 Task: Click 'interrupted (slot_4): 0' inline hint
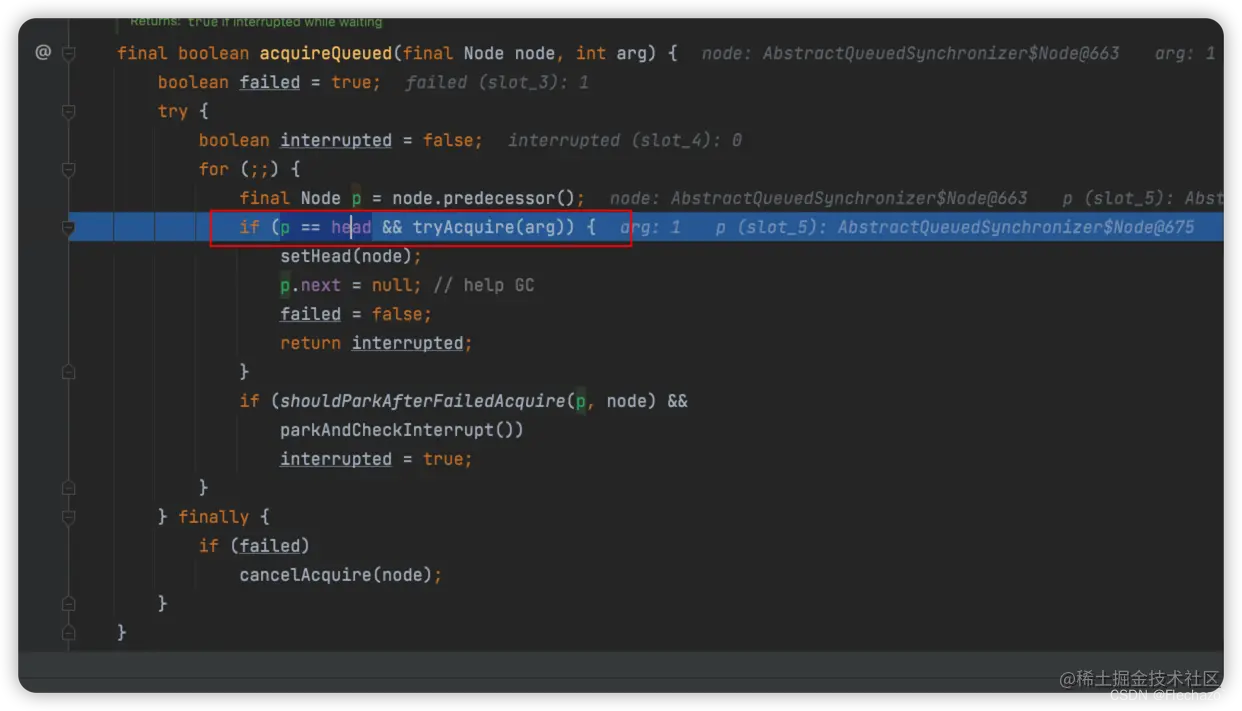[x=625, y=140]
